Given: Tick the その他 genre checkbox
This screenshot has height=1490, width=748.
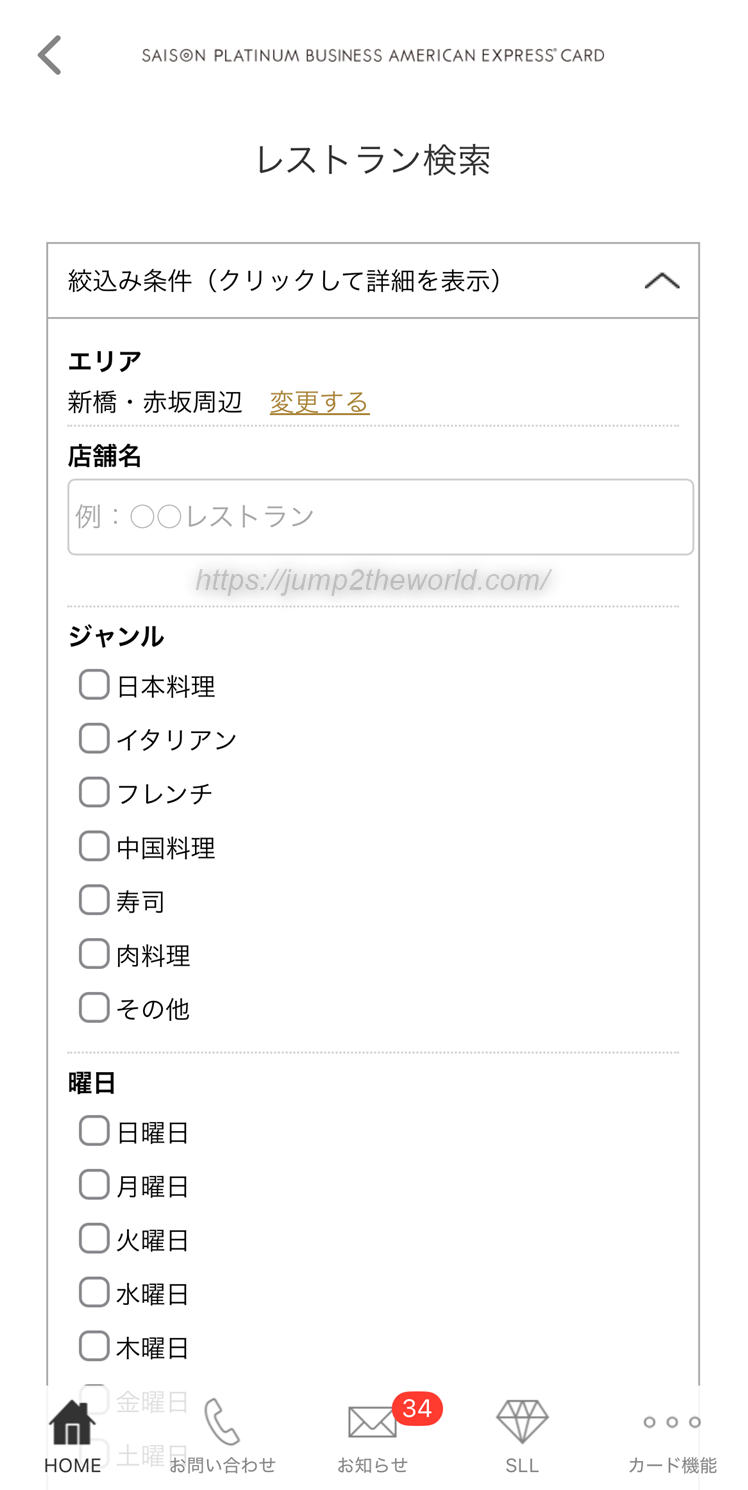Looking at the screenshot, I should pos(94,1008).
